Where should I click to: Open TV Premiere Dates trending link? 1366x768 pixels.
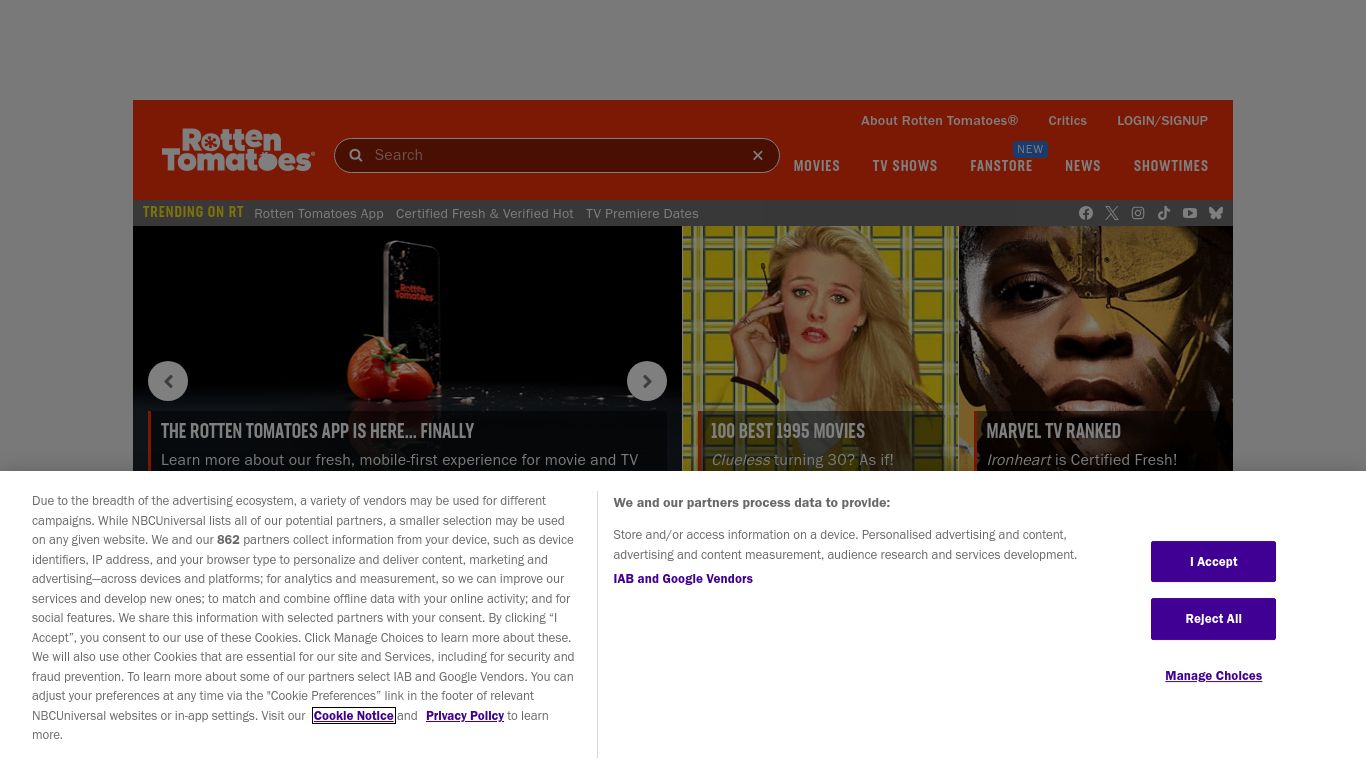642,213
